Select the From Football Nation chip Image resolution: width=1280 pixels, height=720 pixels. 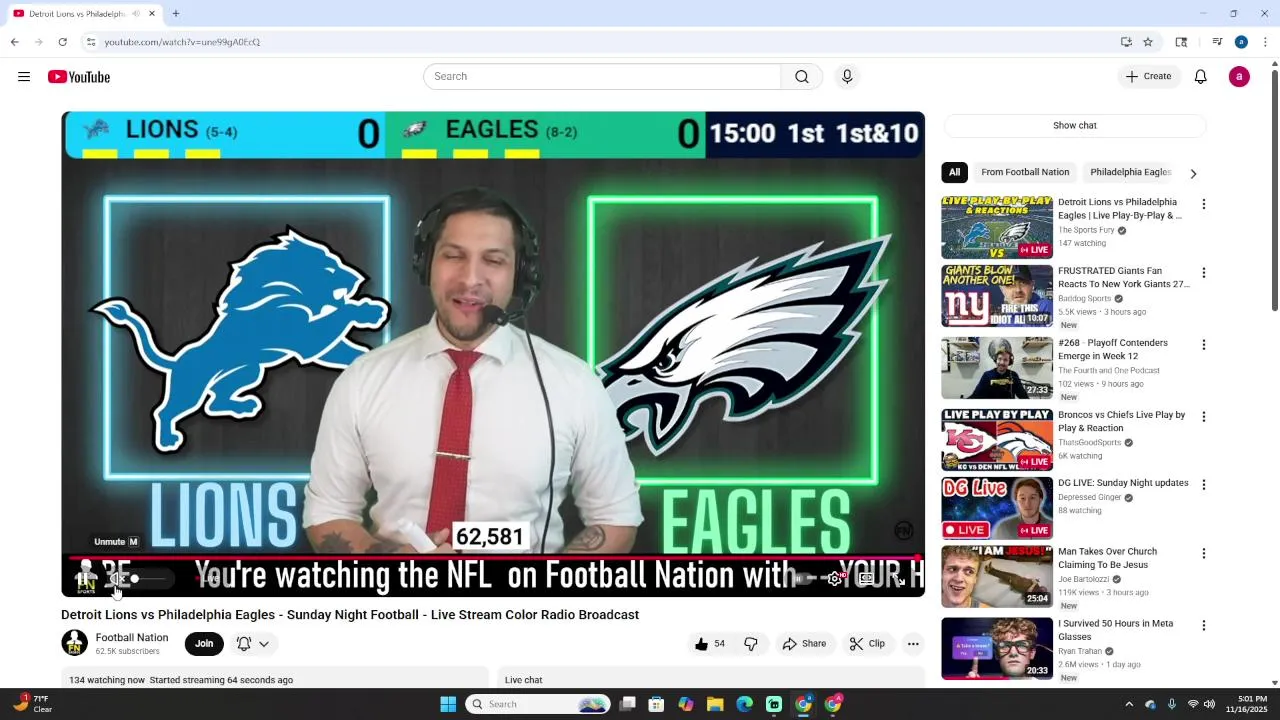point(1025,172)
